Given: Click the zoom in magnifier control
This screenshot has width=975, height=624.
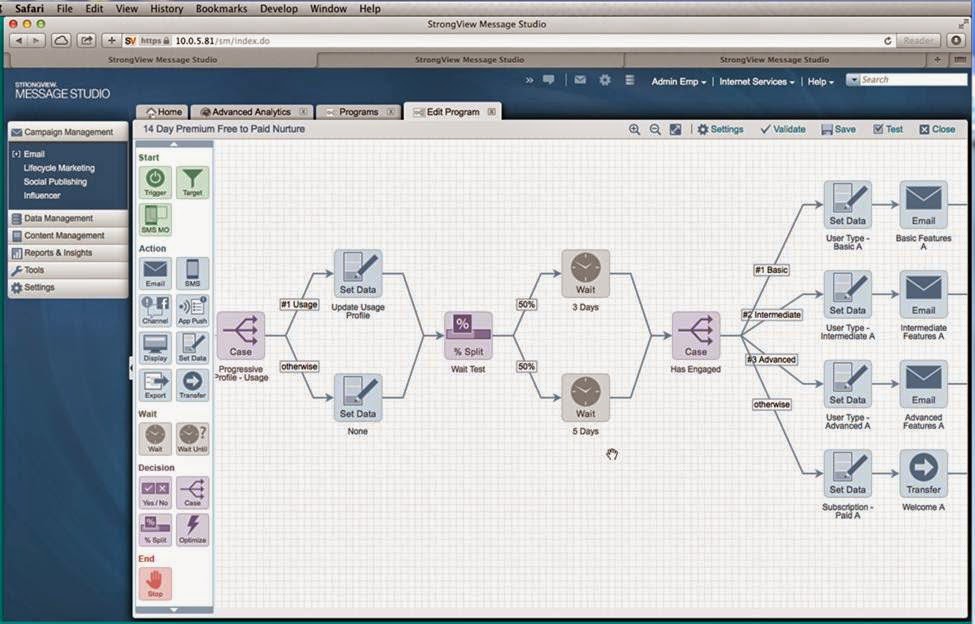Looking at the screenshot, I should 635,129.
